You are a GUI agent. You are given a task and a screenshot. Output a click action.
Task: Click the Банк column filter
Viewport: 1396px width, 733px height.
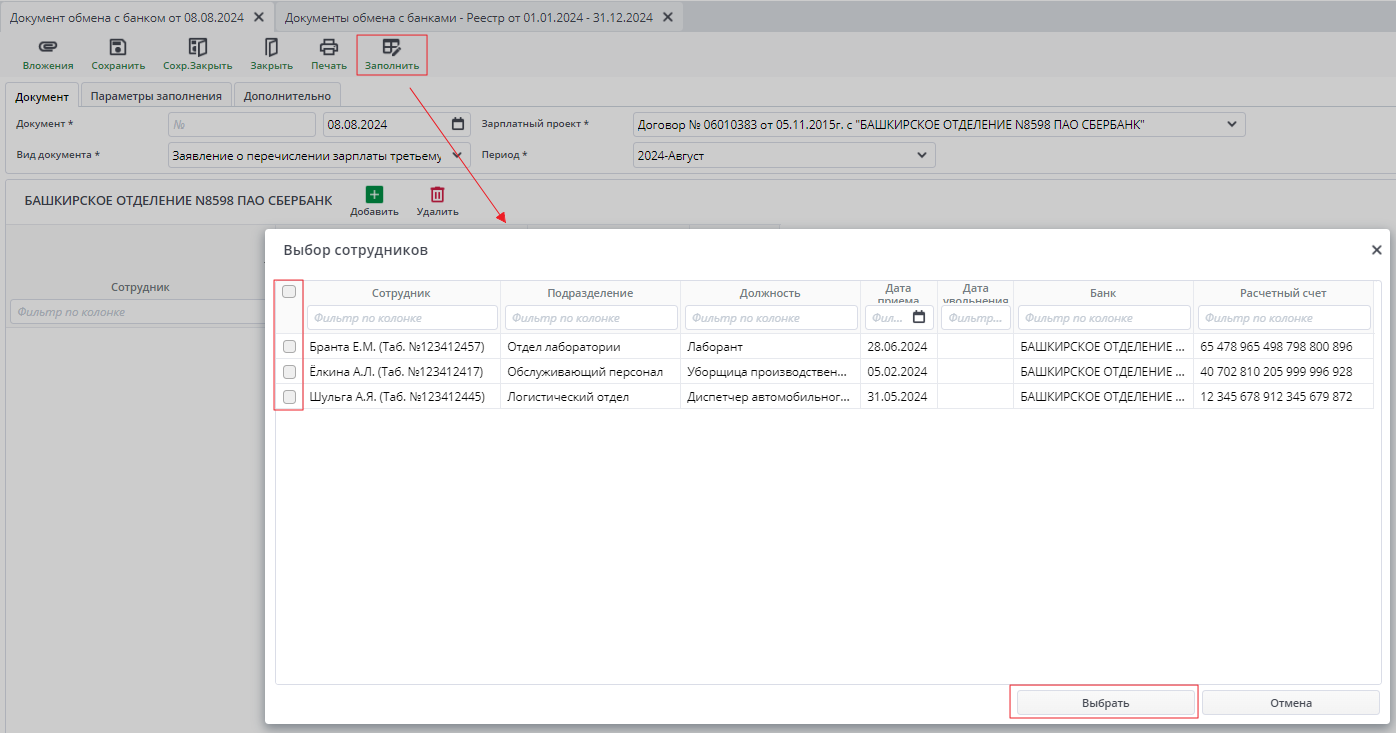pos(1104,317)
